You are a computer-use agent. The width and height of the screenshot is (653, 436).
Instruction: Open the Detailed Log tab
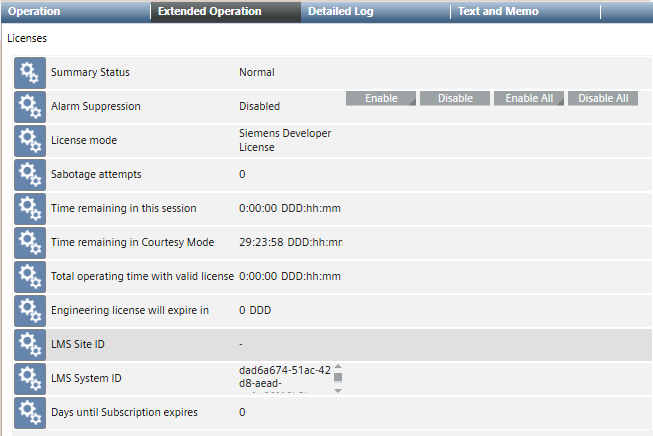point(340,12)
